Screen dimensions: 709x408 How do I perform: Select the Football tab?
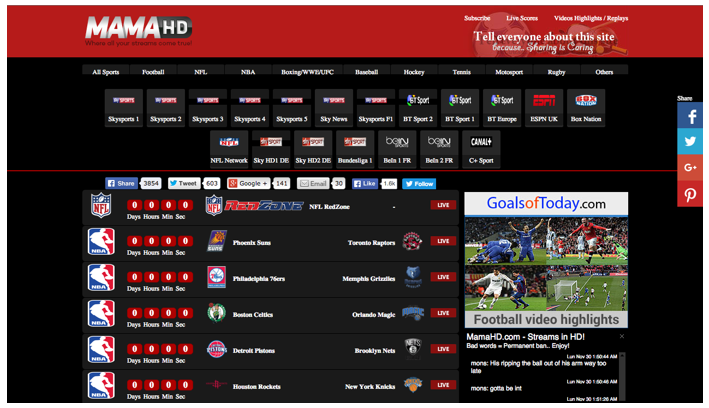tap(153, 72)
